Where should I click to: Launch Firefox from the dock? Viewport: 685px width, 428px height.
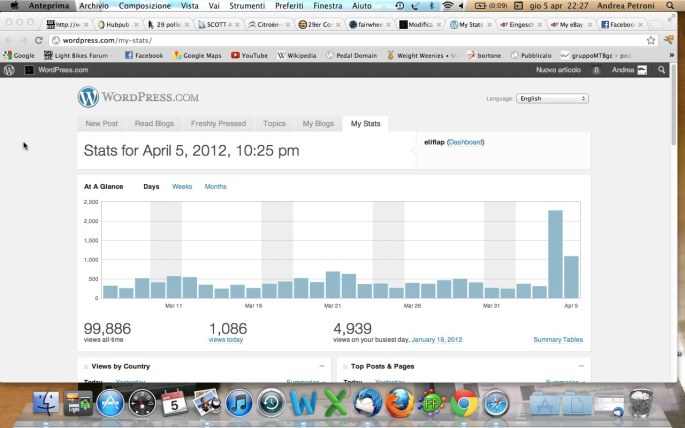399,403
